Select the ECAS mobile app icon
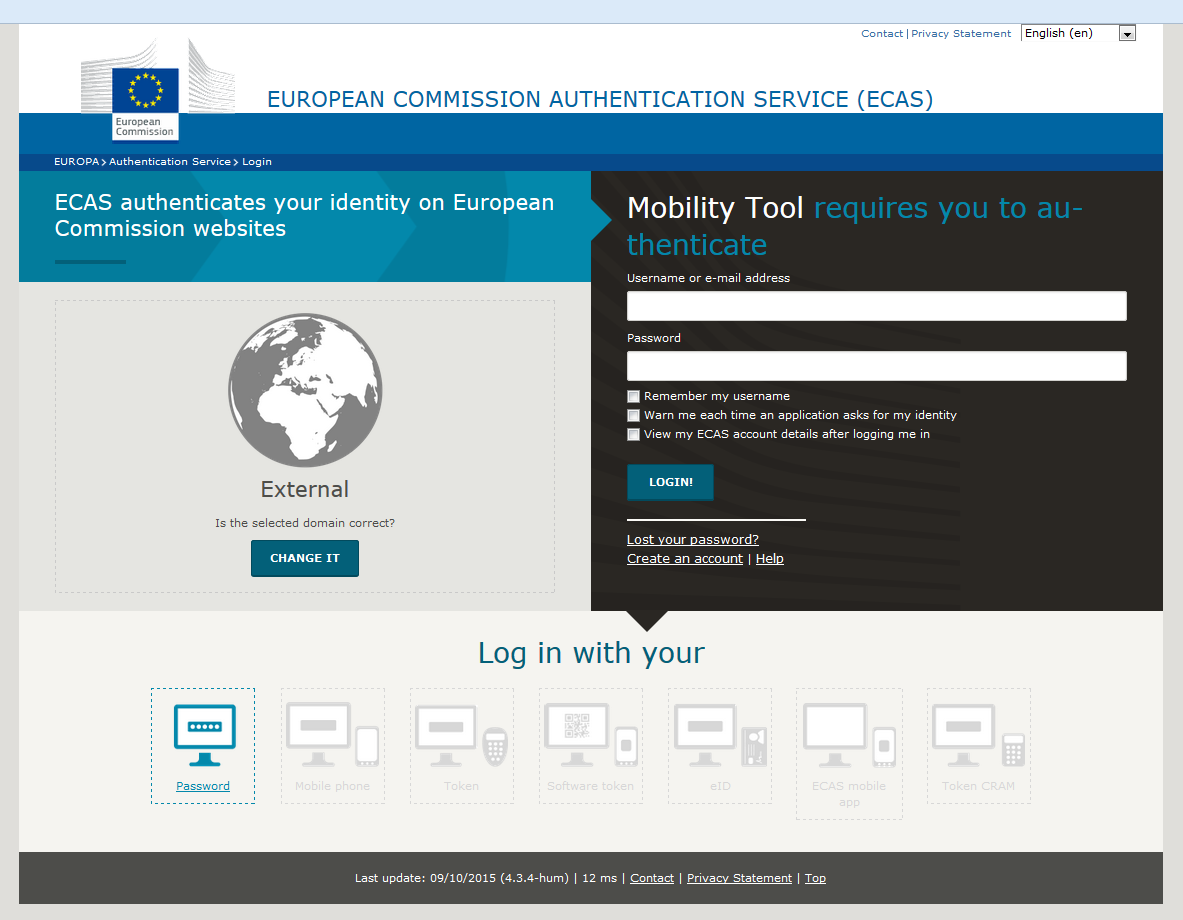Viewport: 1183px width, 920px height. point(850,735)
